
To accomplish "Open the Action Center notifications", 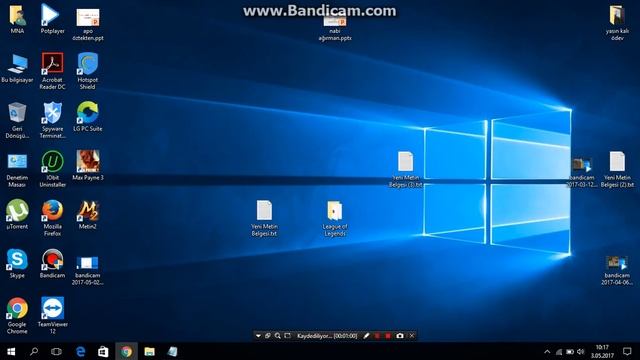I will pyautogui.click(x=627, y=351).
